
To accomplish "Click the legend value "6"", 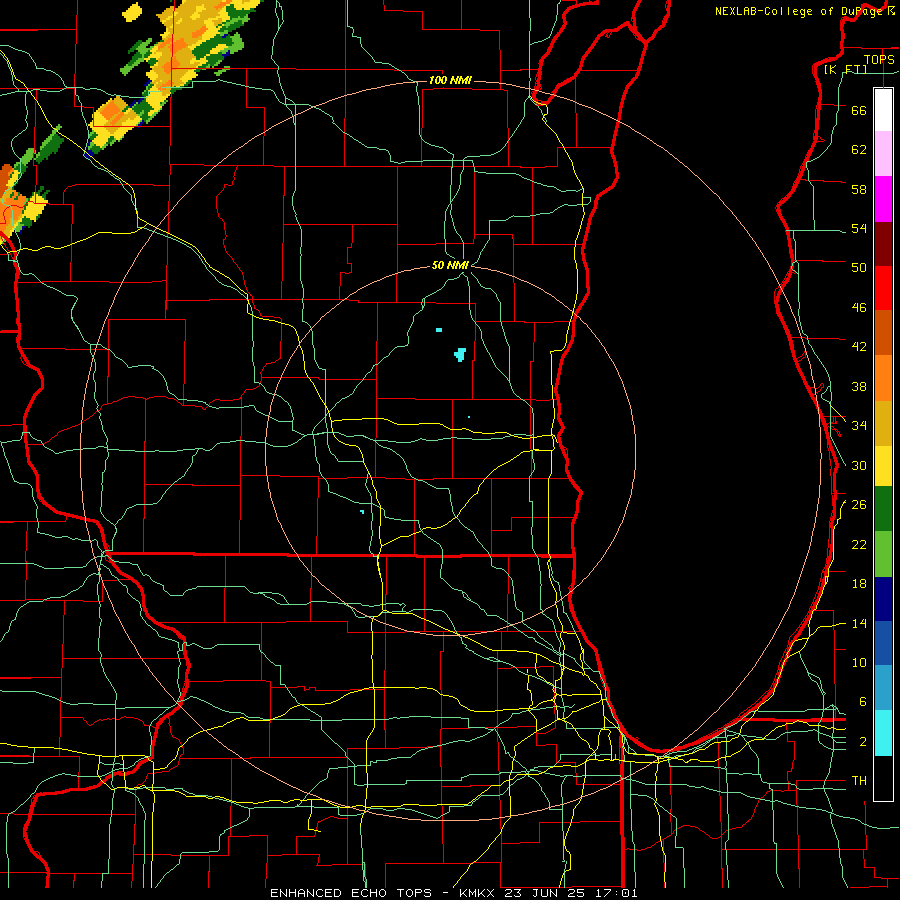I will coord(863,702).
